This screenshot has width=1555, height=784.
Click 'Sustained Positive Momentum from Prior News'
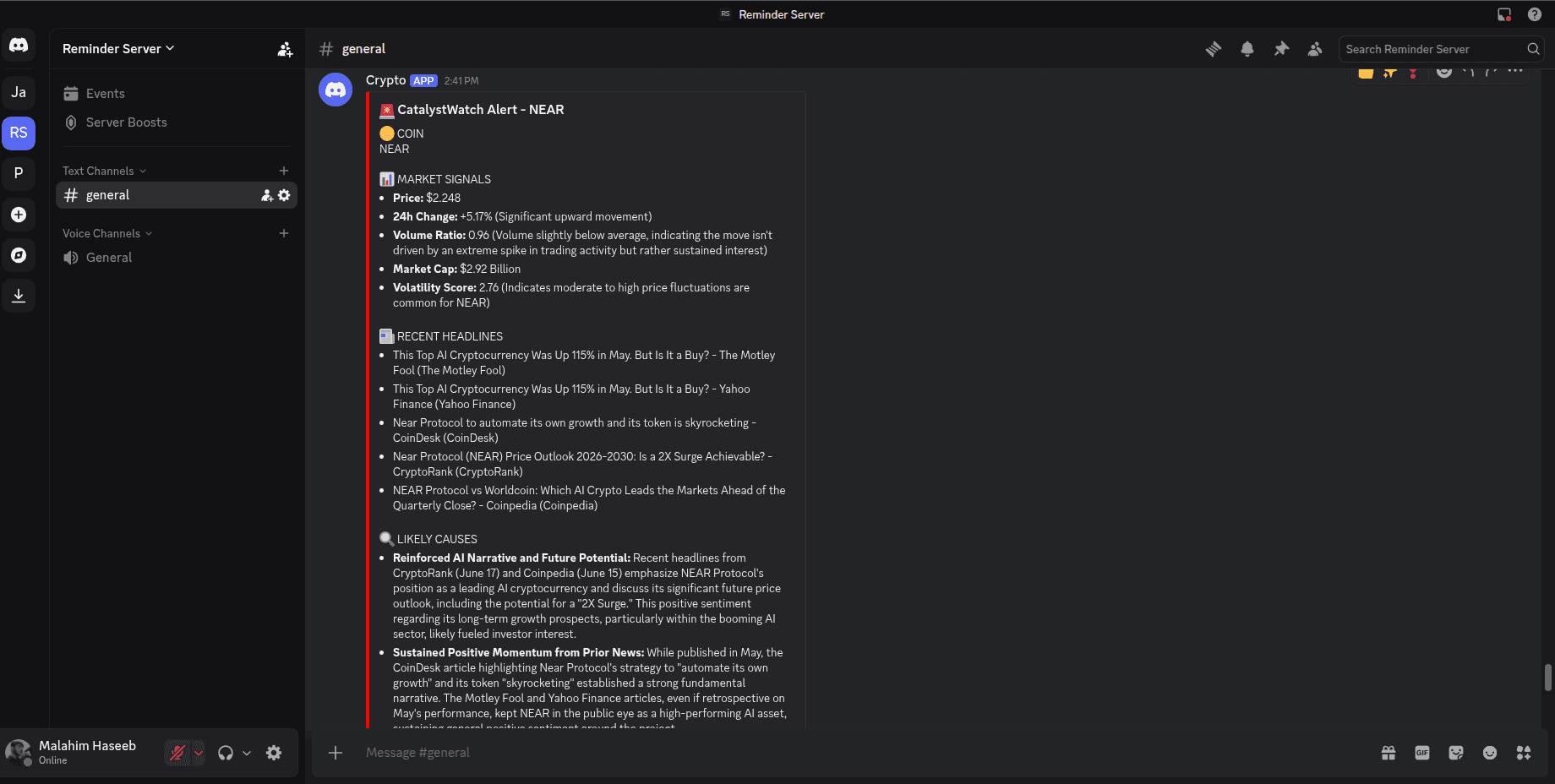[518, 652]
